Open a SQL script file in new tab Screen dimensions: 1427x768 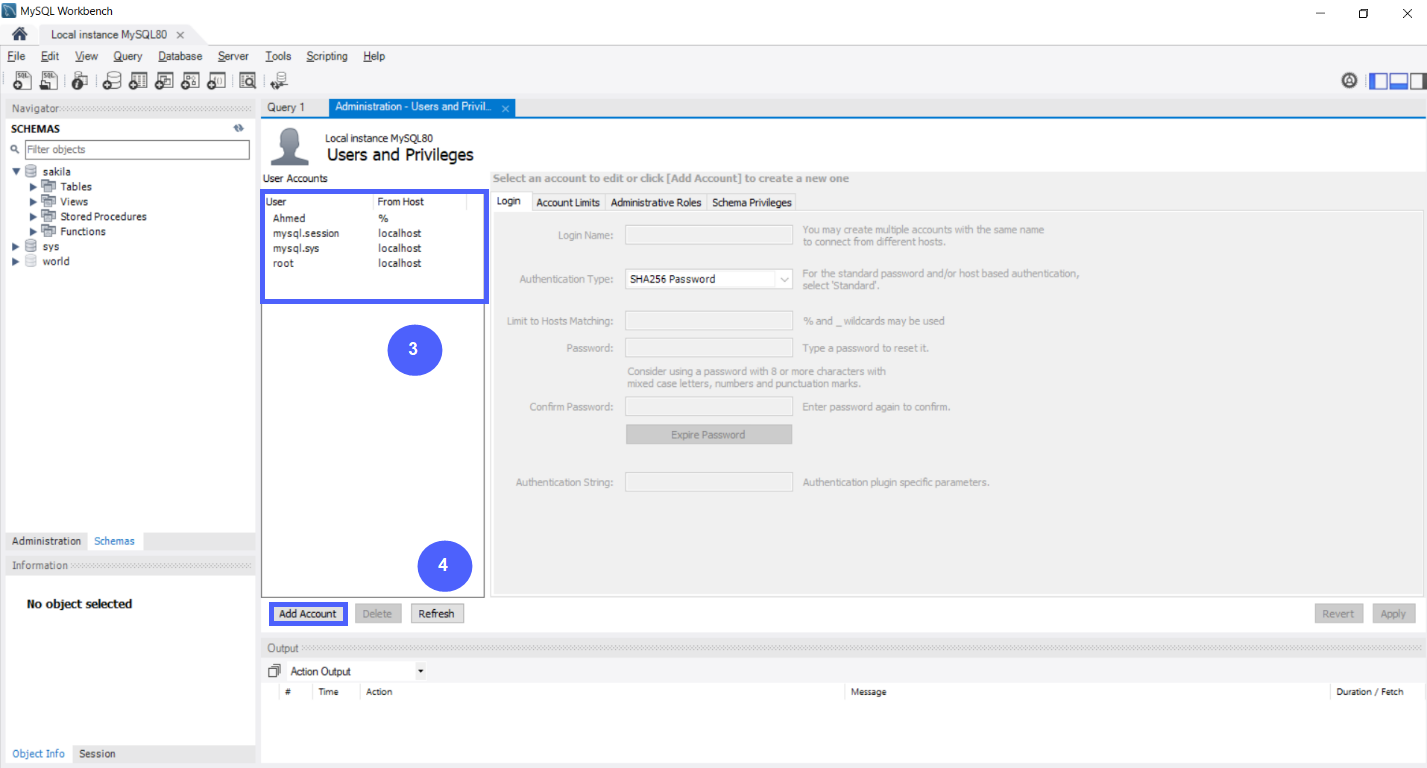tap(48, 80)
